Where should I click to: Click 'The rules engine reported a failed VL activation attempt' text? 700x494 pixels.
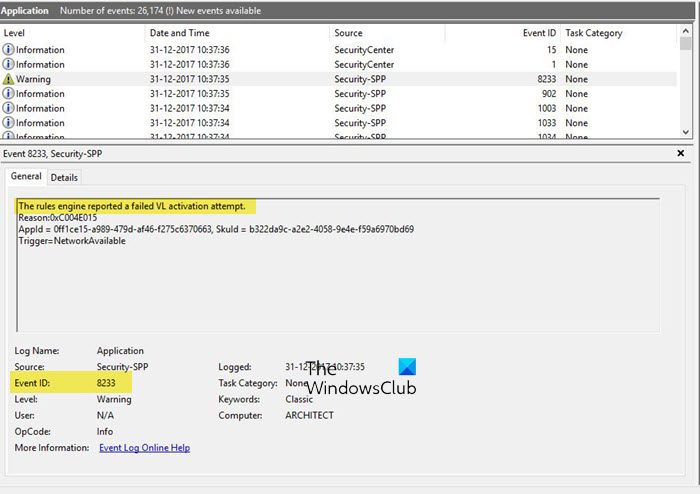[x=132, y=206]
